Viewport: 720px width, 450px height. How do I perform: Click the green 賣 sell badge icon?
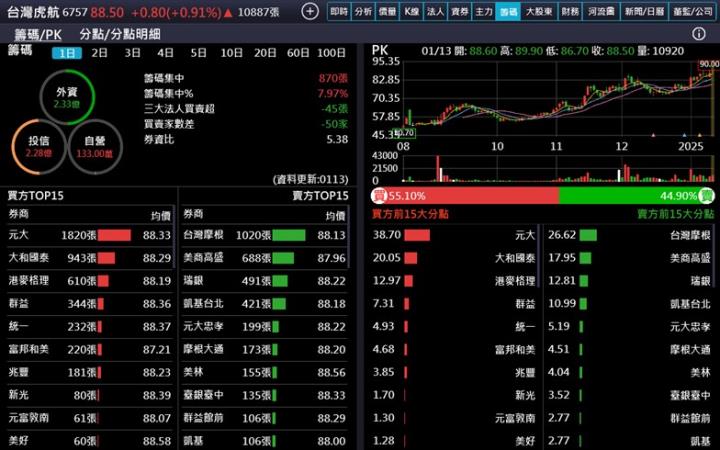pos(707,196)
